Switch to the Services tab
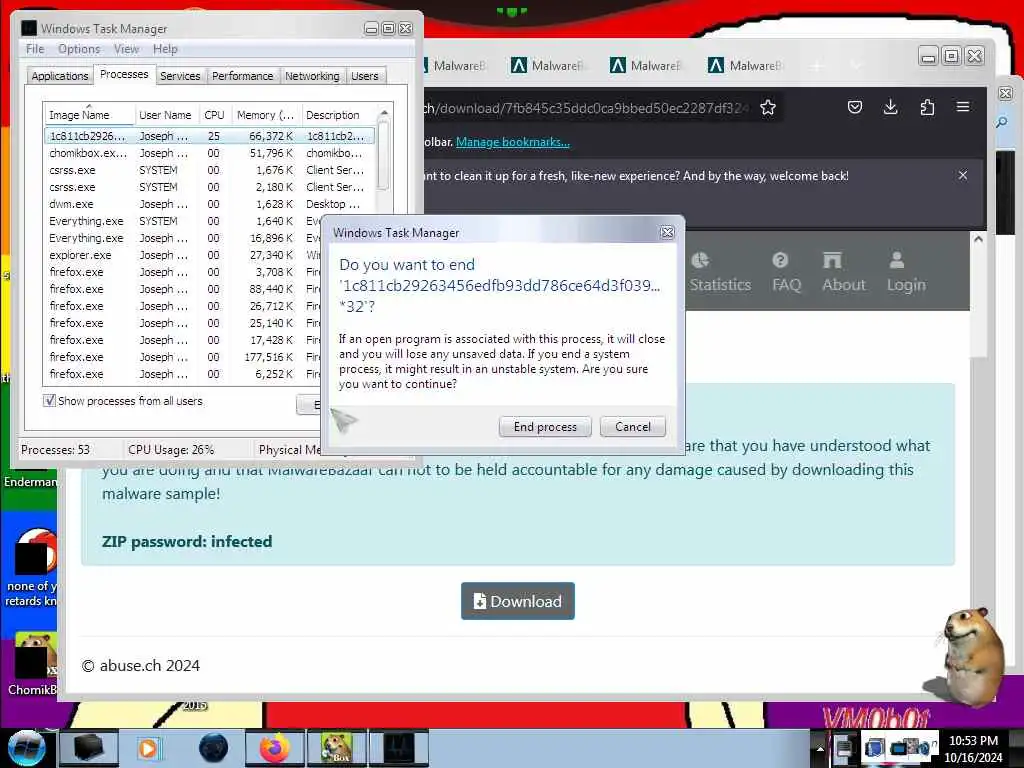This screenshot has height=768, width=1024. [x=180, y=76]
